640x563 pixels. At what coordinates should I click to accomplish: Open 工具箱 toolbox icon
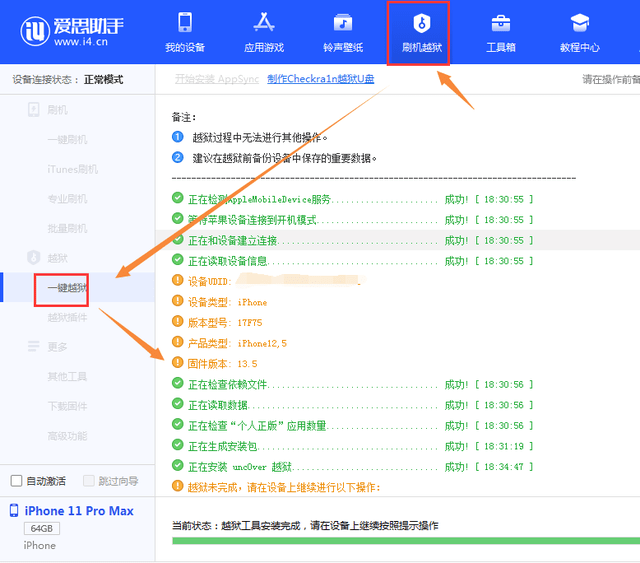(x=501, y=23)
